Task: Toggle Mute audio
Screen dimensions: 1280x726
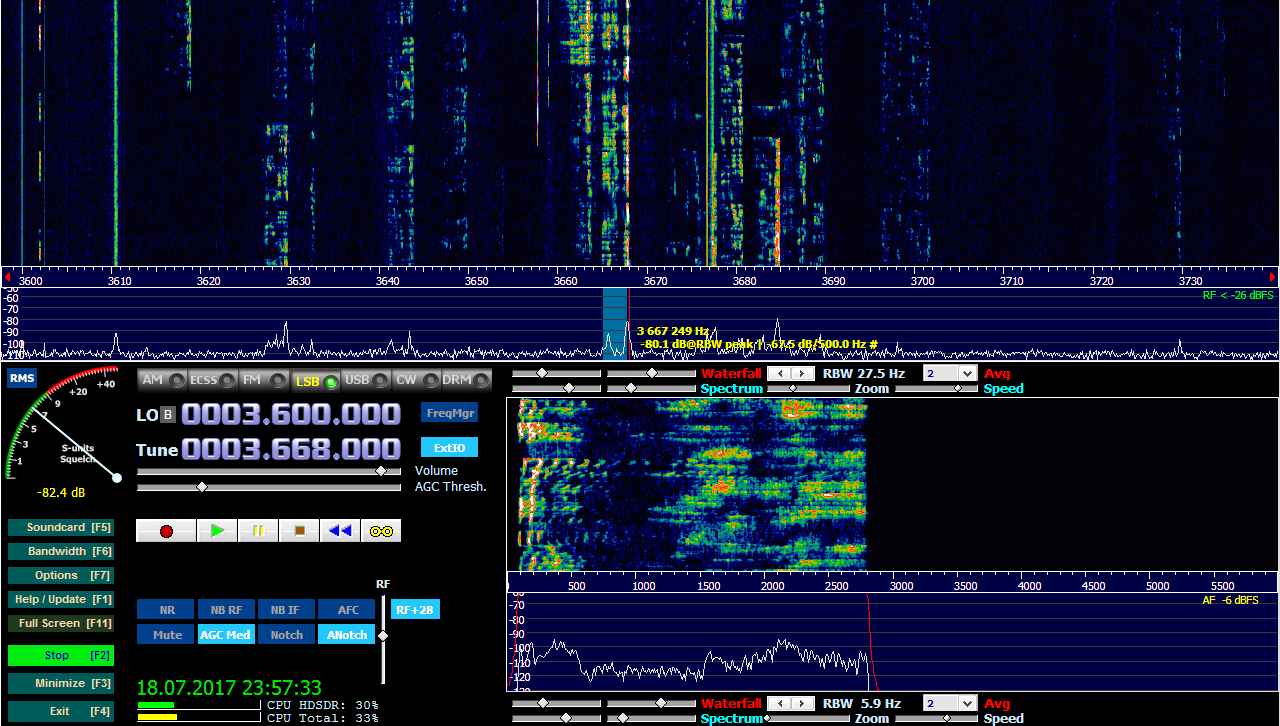Action: pos(166,635)
